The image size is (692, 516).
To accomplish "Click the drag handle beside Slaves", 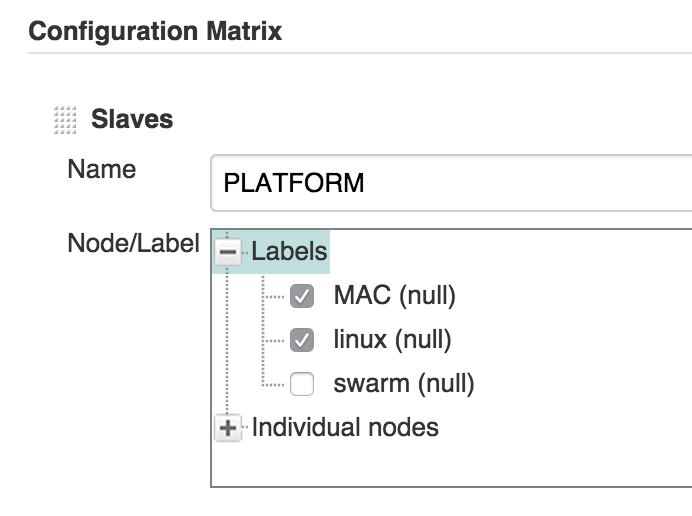I will pos(64,121).
